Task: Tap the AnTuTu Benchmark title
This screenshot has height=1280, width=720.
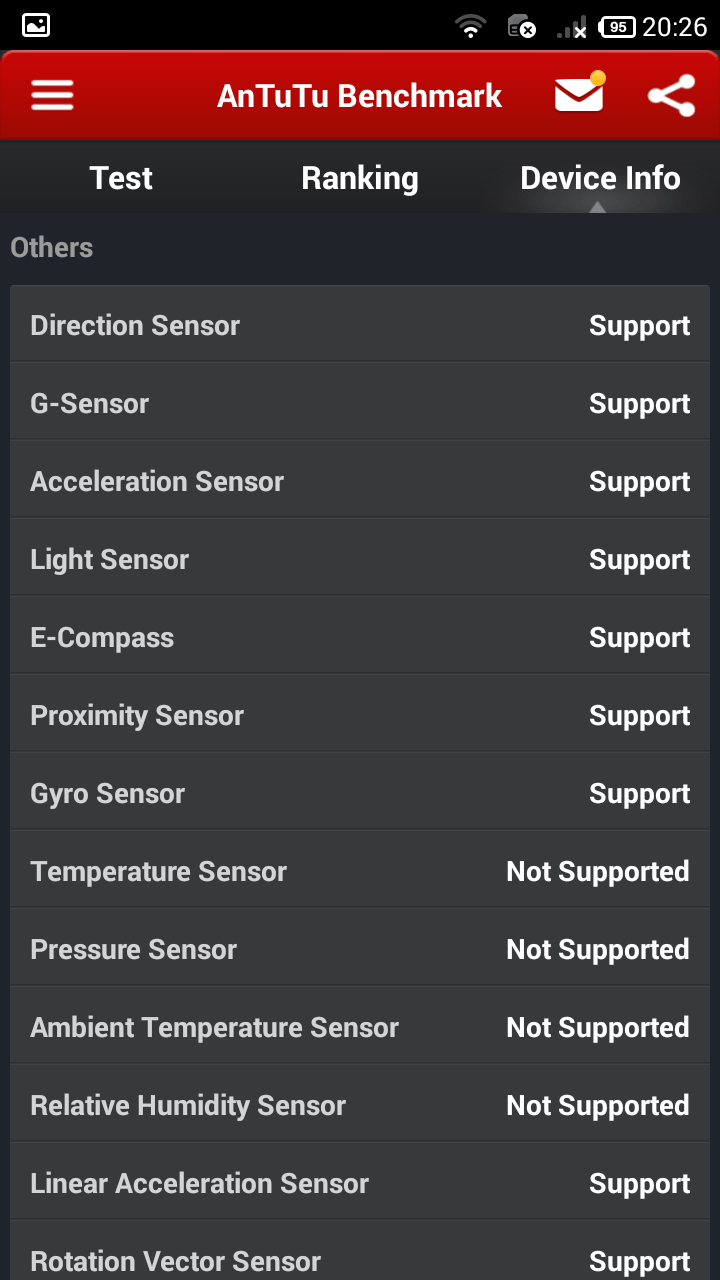Action: (x=360, y=96)
